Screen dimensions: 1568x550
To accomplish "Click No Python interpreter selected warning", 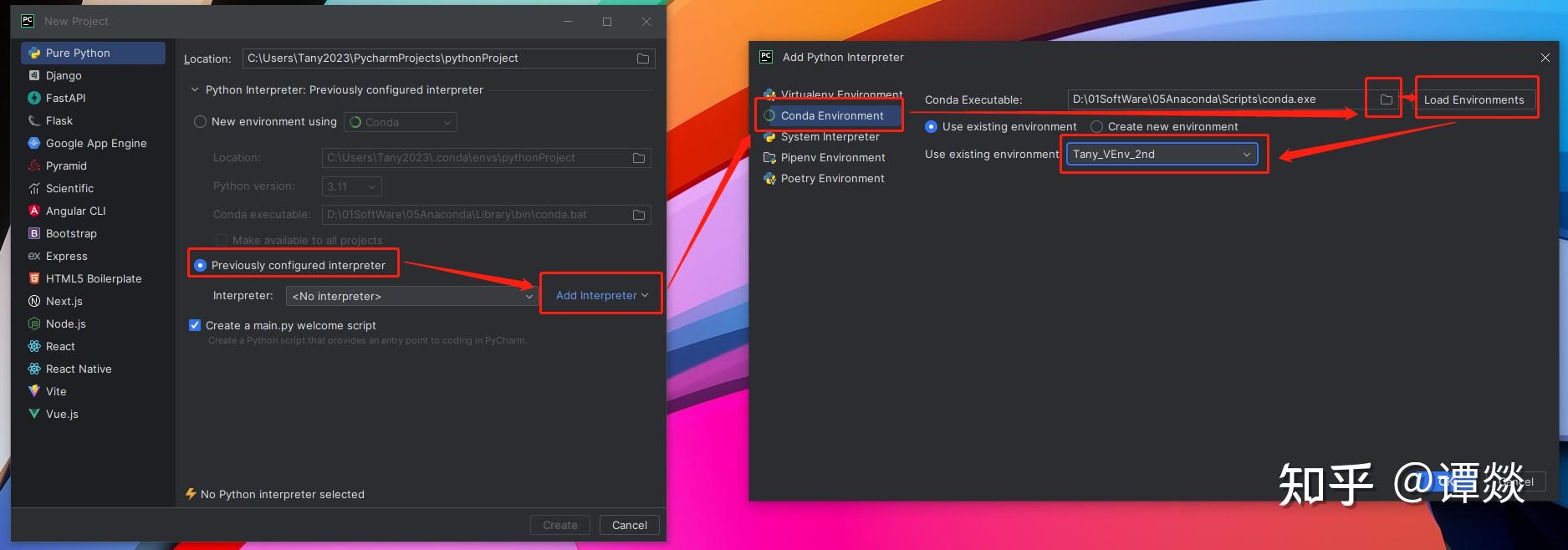I will [274, 494].
